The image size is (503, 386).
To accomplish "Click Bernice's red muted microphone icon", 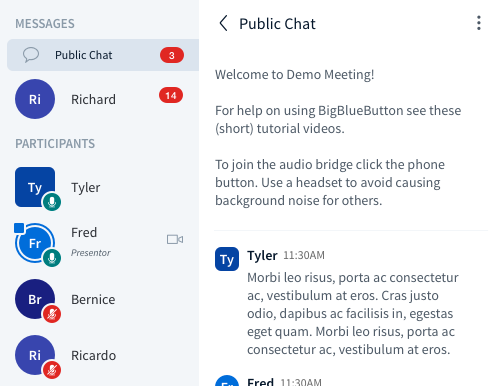I will 52,314.
